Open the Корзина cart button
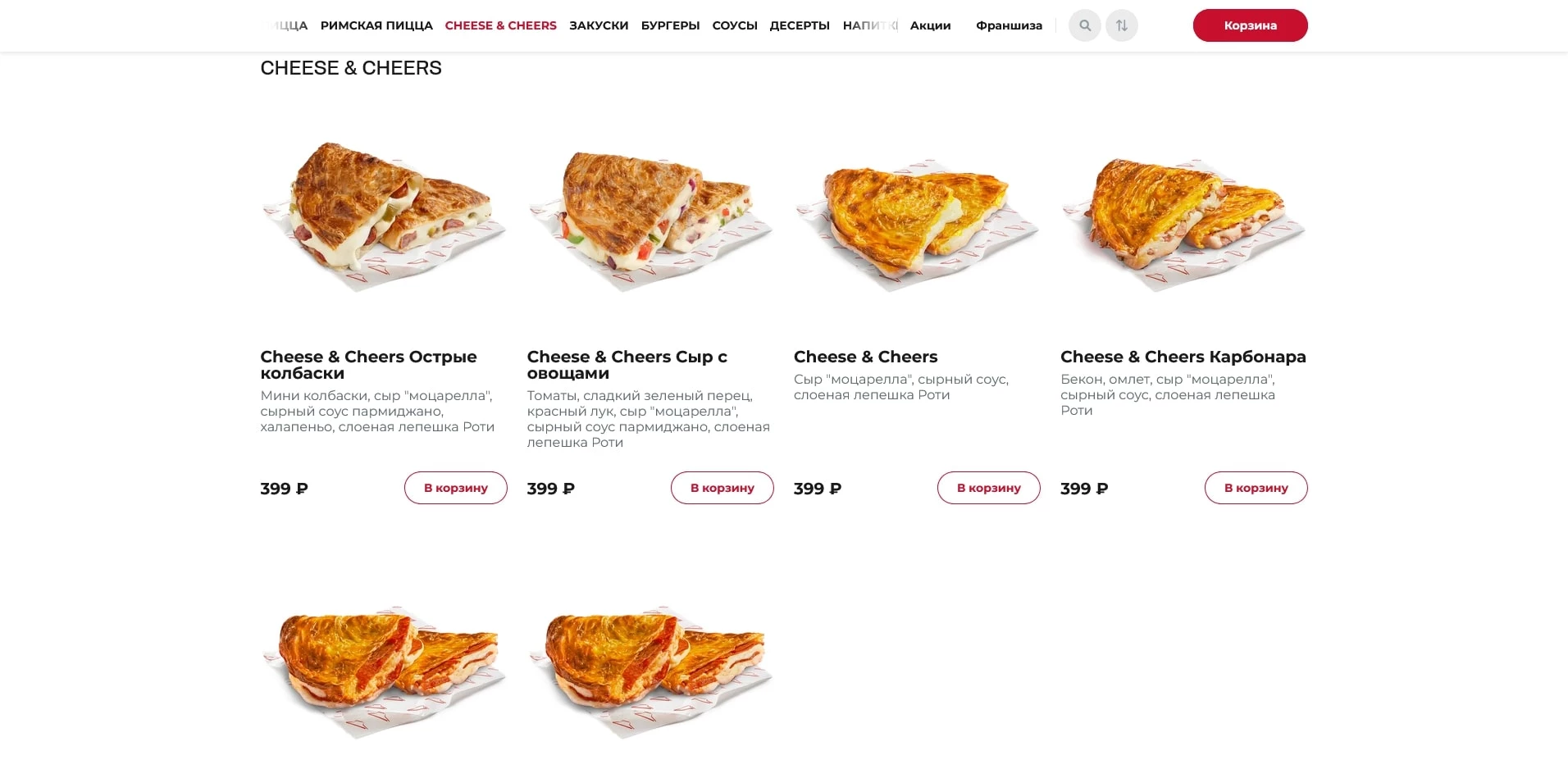The image size is (1568, 760). click(x=1249, y=25)
